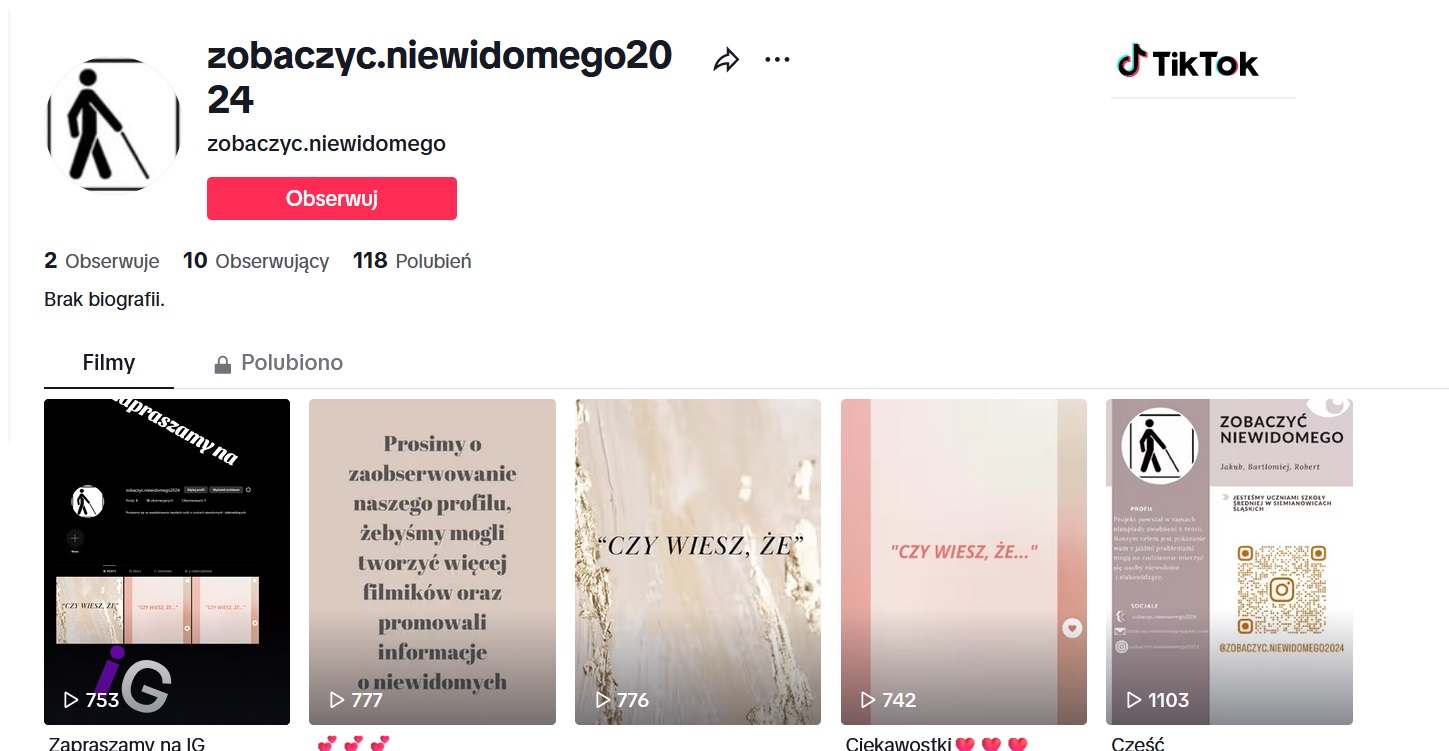Open gold marble 'CZY WIESZ, ŻE' video
Screen dimensions: 1449x751
click(698, 562)
